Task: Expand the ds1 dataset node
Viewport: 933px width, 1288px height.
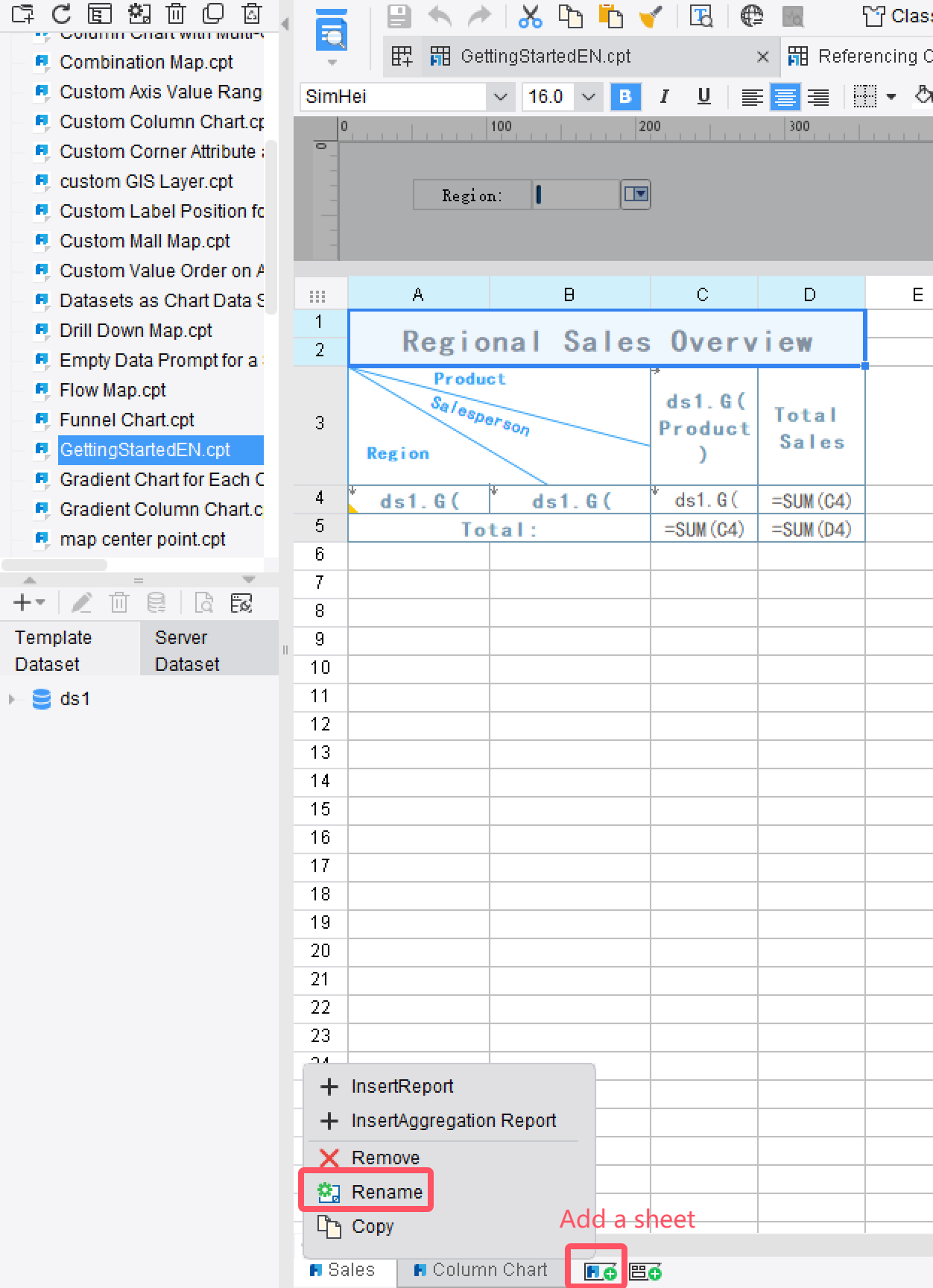Action: [x=11, y=699]
